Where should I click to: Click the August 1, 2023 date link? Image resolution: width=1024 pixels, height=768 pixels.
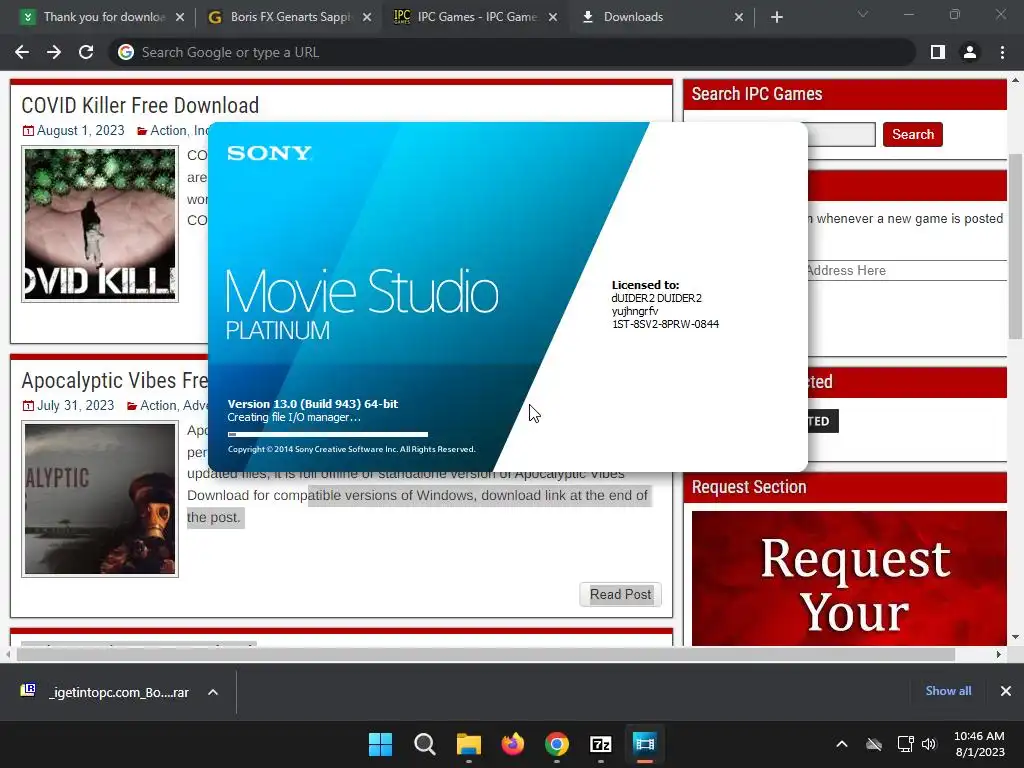click(x=80, y=131)
